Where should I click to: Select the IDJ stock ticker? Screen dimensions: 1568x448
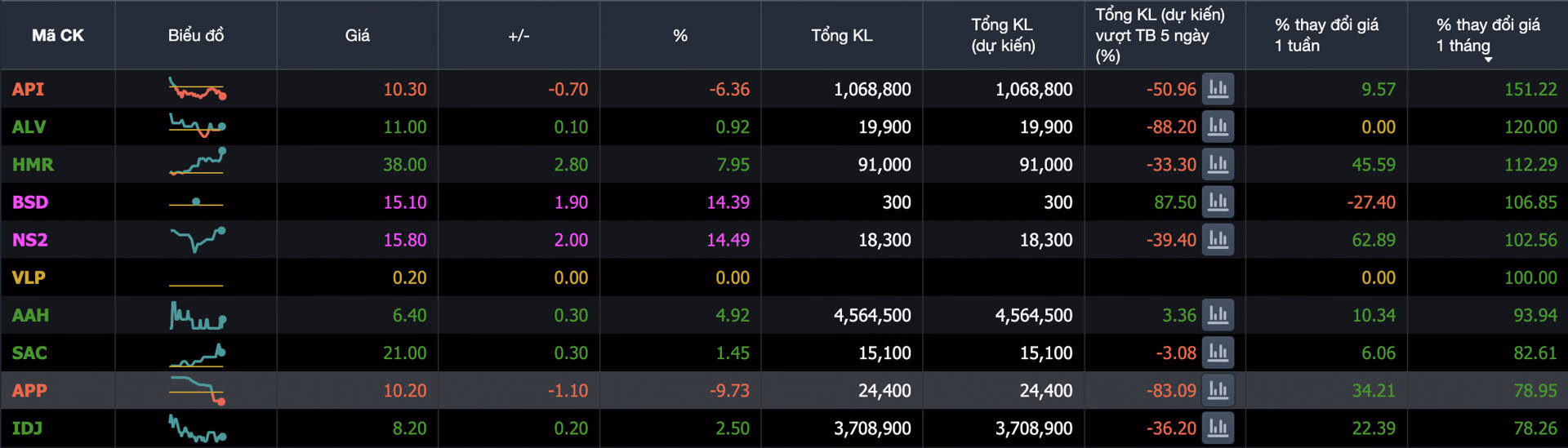pyautogui.click(x=27, y=428)
